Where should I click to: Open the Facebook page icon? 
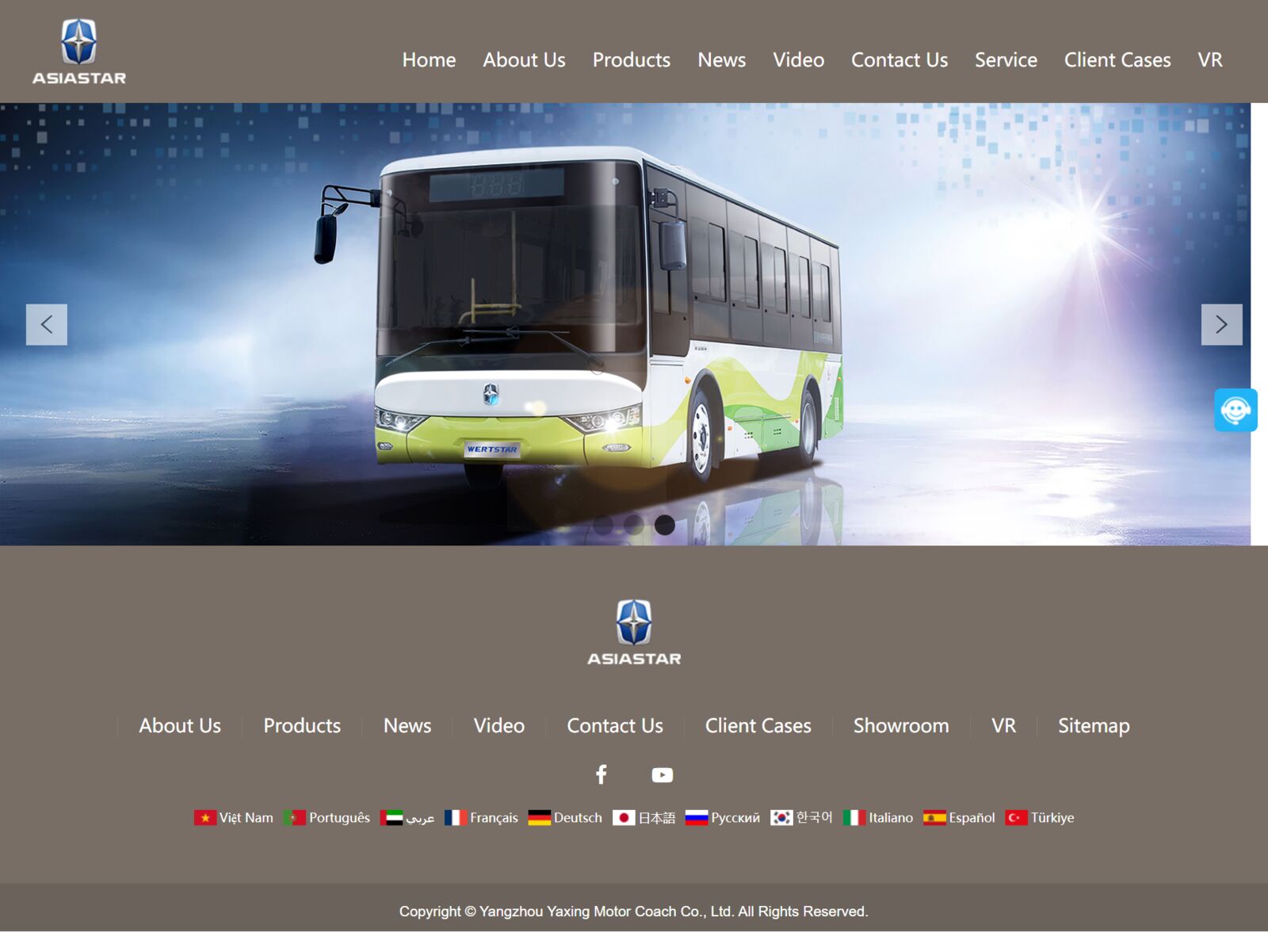click(602, 774)
